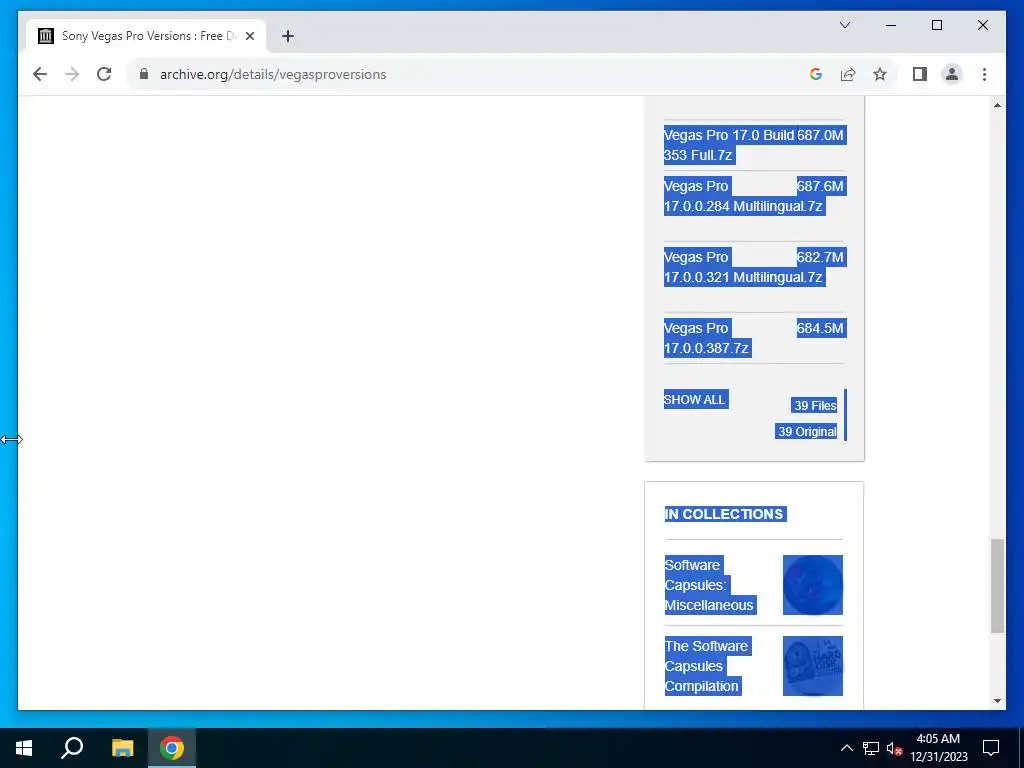The width and height of the screenshot is (1024, 768).
Task: Open the clock showing 4:05 AM
Action: coord(938,748)
